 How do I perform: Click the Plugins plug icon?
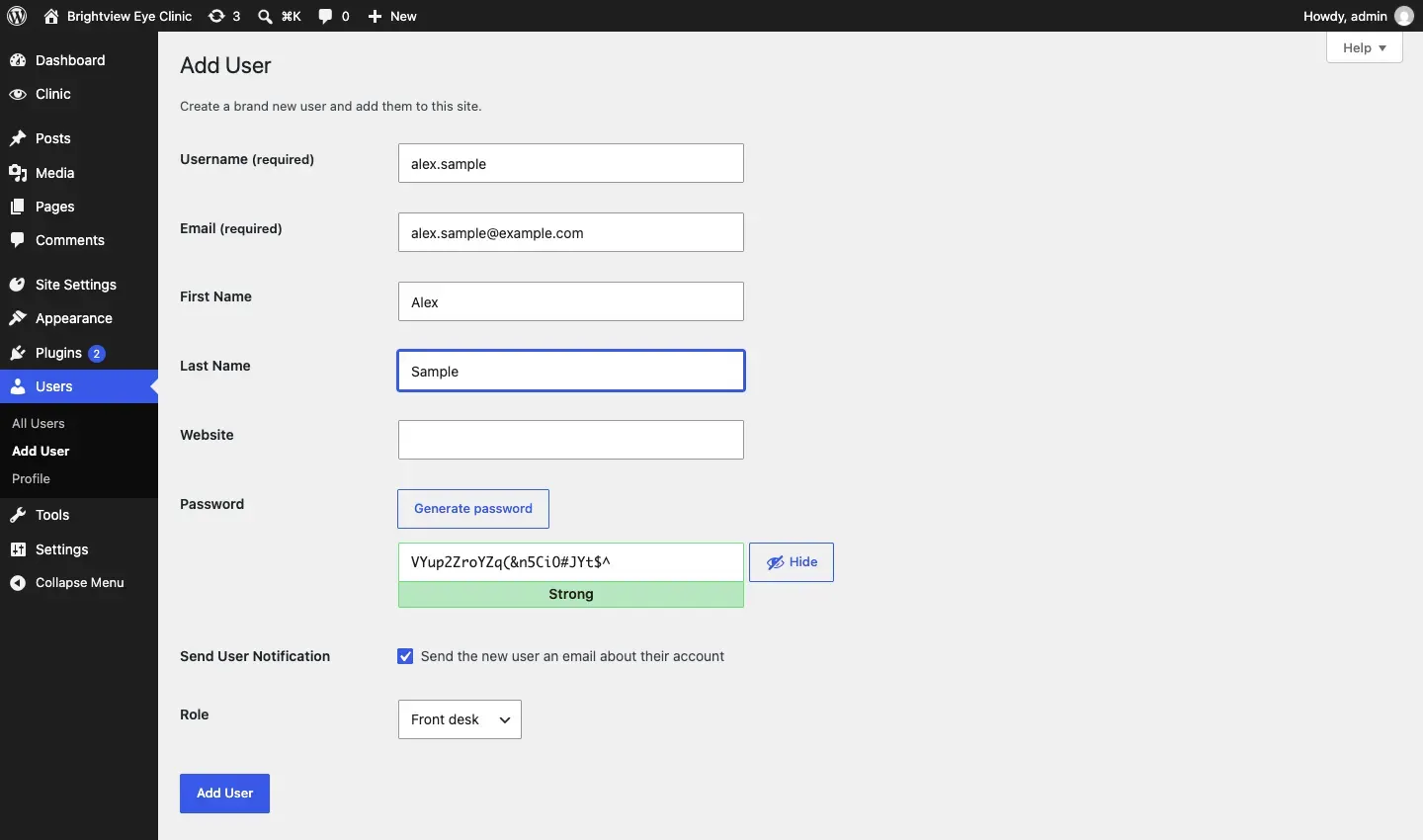[x=18, y=353]
